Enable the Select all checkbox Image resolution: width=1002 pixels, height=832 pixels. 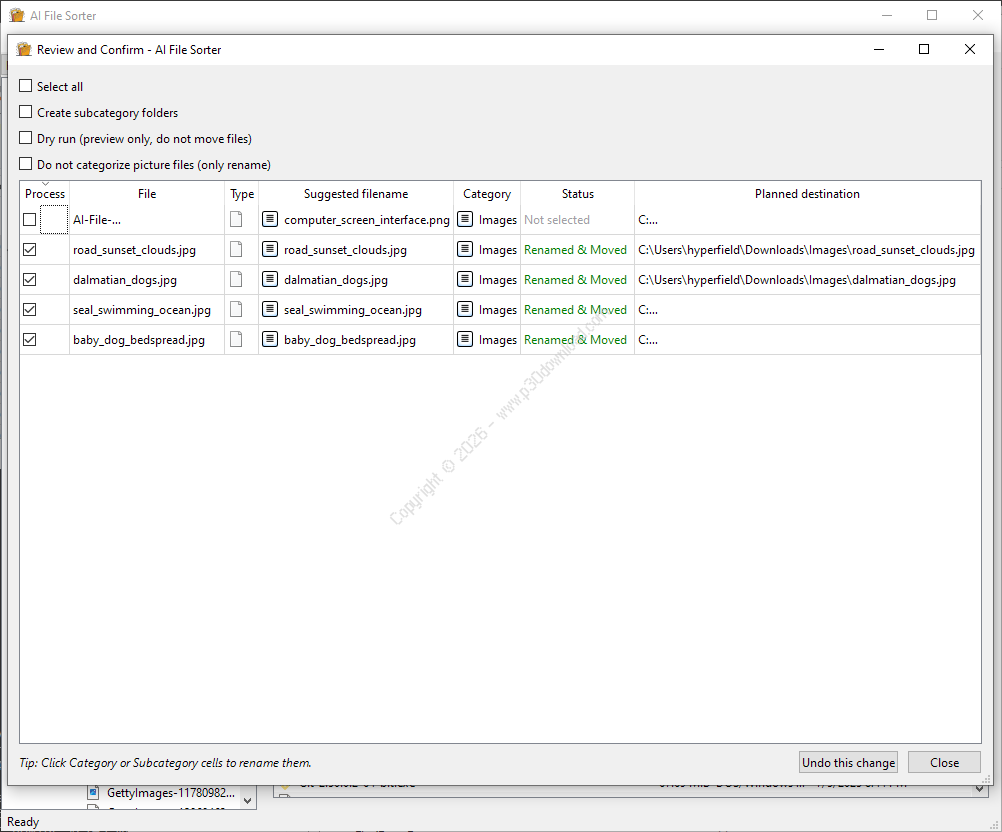click(26, 87)
